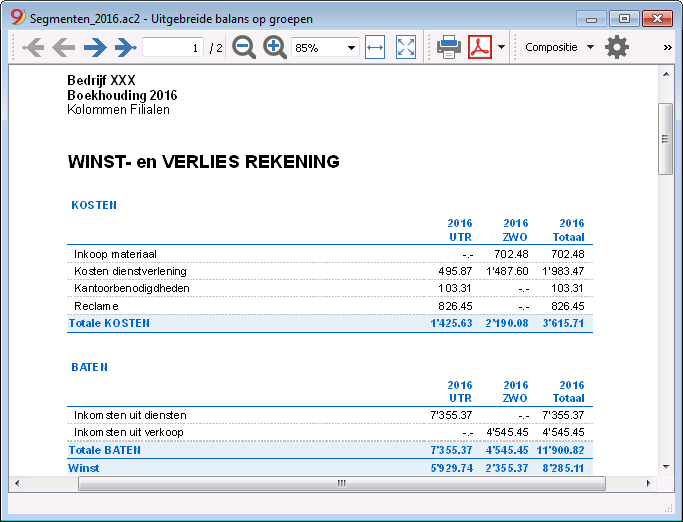This screenshot has width=683, height=522.
Task: Zoom in with the plus magnifier
Action: [x=275, y=47]
